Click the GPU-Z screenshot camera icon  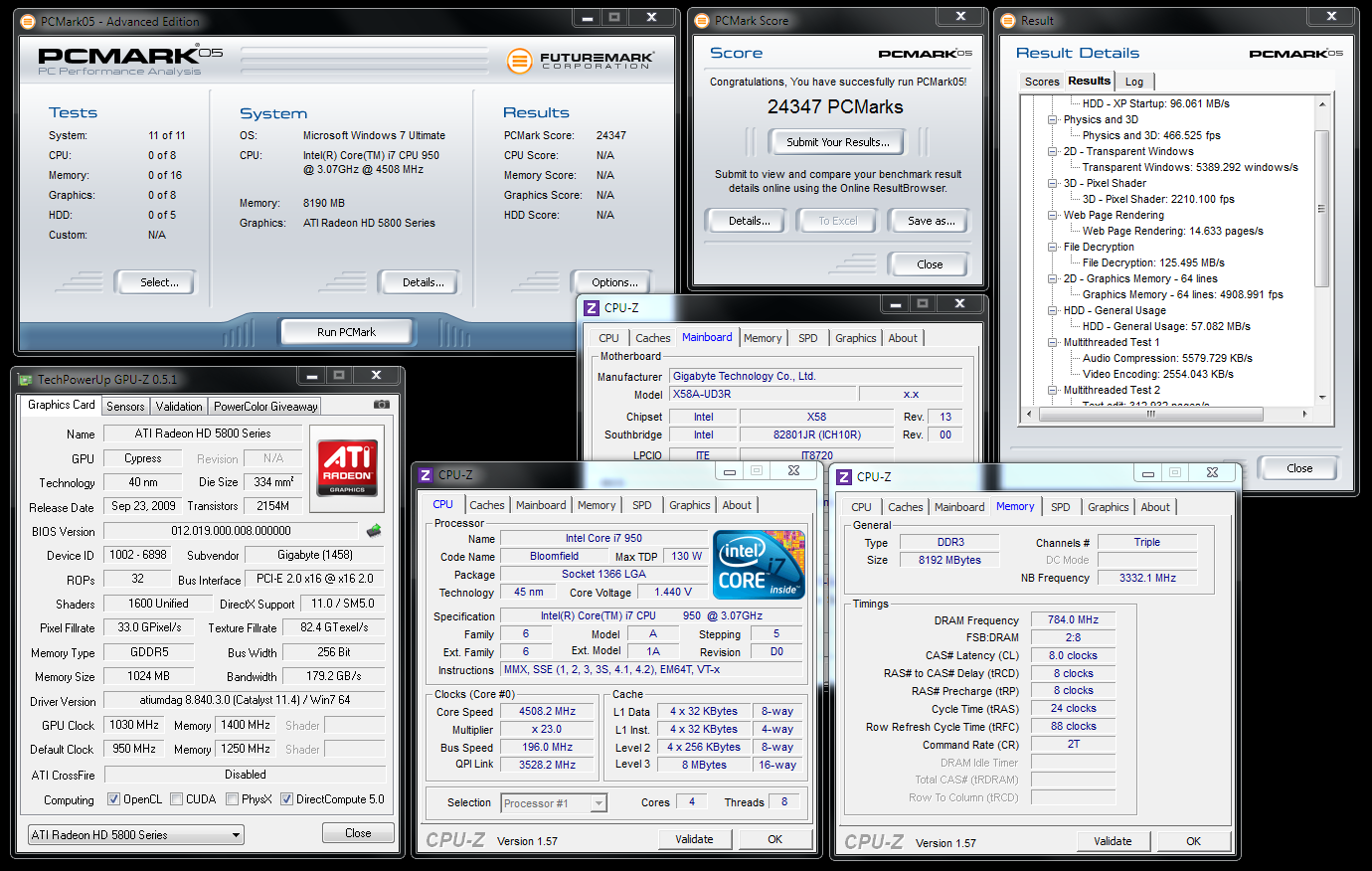point(382,405)
